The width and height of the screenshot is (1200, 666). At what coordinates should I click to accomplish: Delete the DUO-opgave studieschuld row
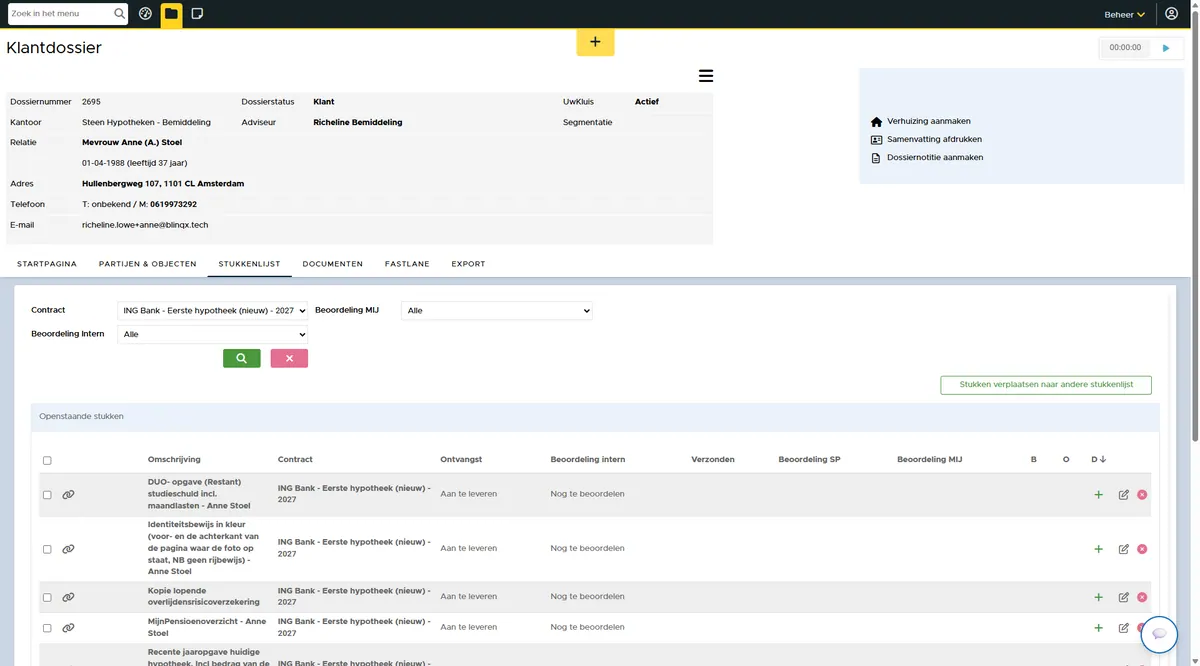pos(1142,494)
